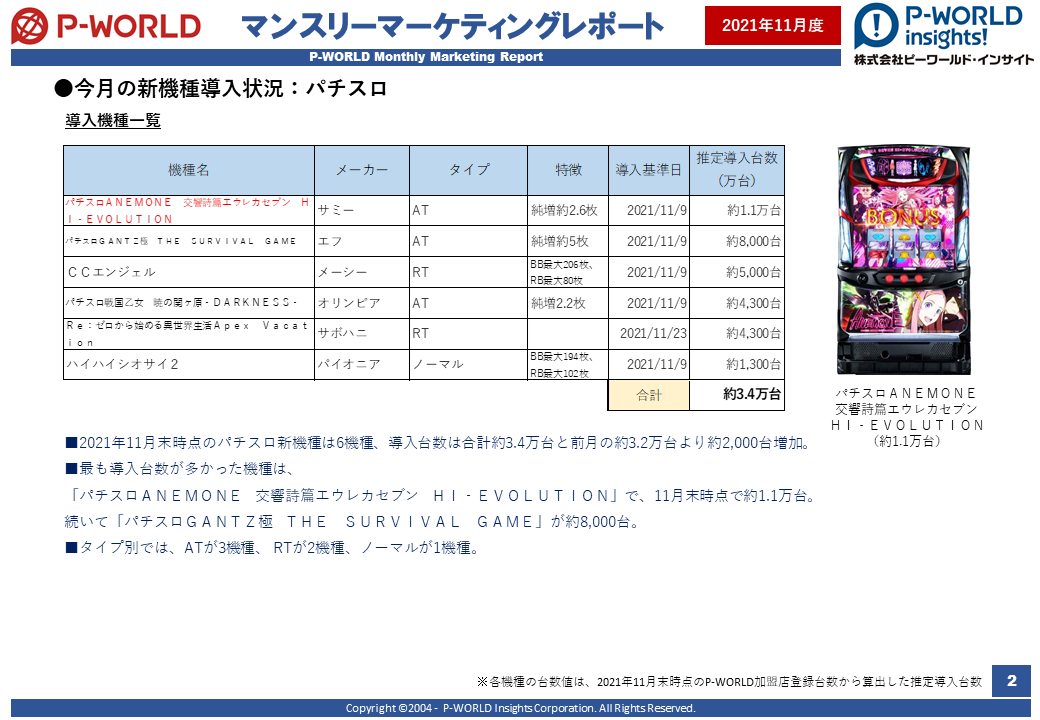Click the 純増約2.6枚 feature cell
Viewport: 1040px width, 720px height.
pos(568,210)
